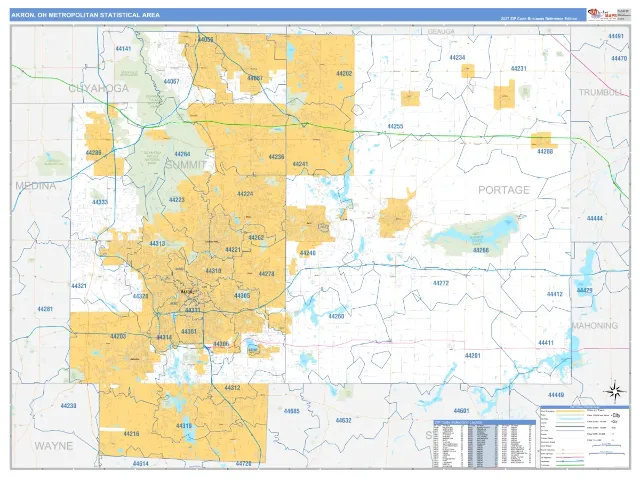Click the WAYNE county label
The image size is (640, 480).
[53, 446]
